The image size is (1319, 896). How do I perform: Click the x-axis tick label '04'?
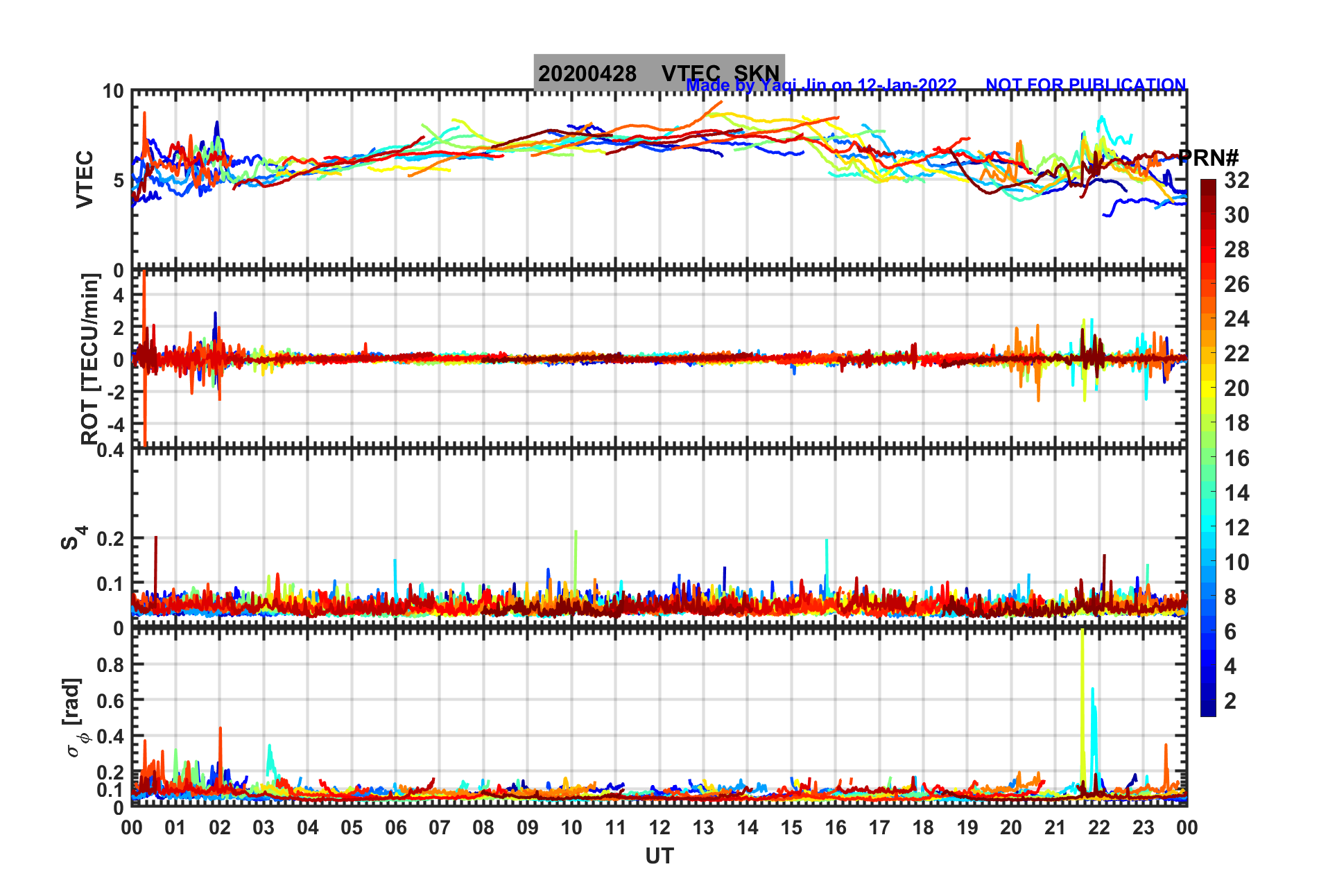tap(308, 827)
